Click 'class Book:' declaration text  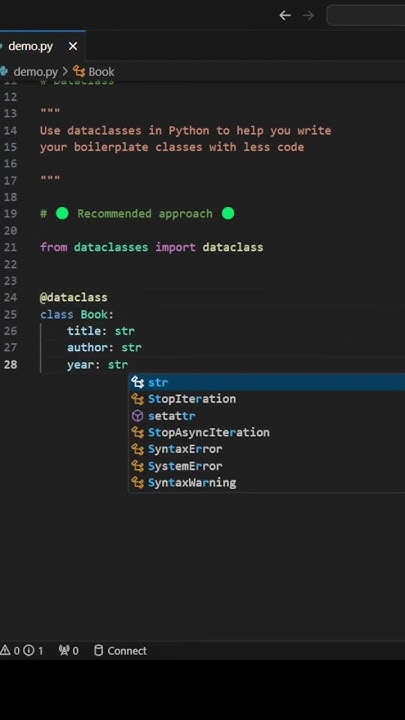pos(77,315)
